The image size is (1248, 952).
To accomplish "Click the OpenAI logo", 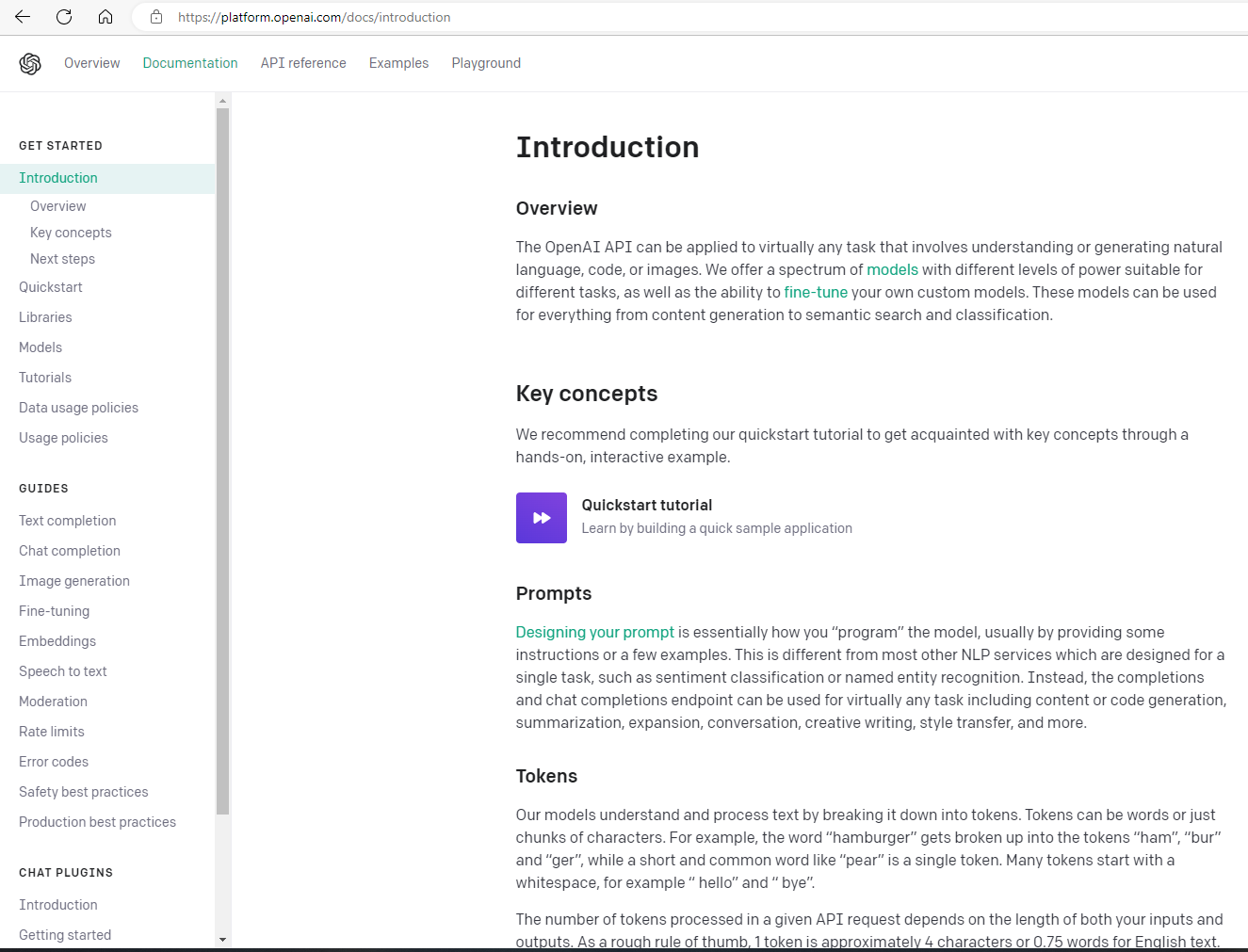I will tap(30, 63).
